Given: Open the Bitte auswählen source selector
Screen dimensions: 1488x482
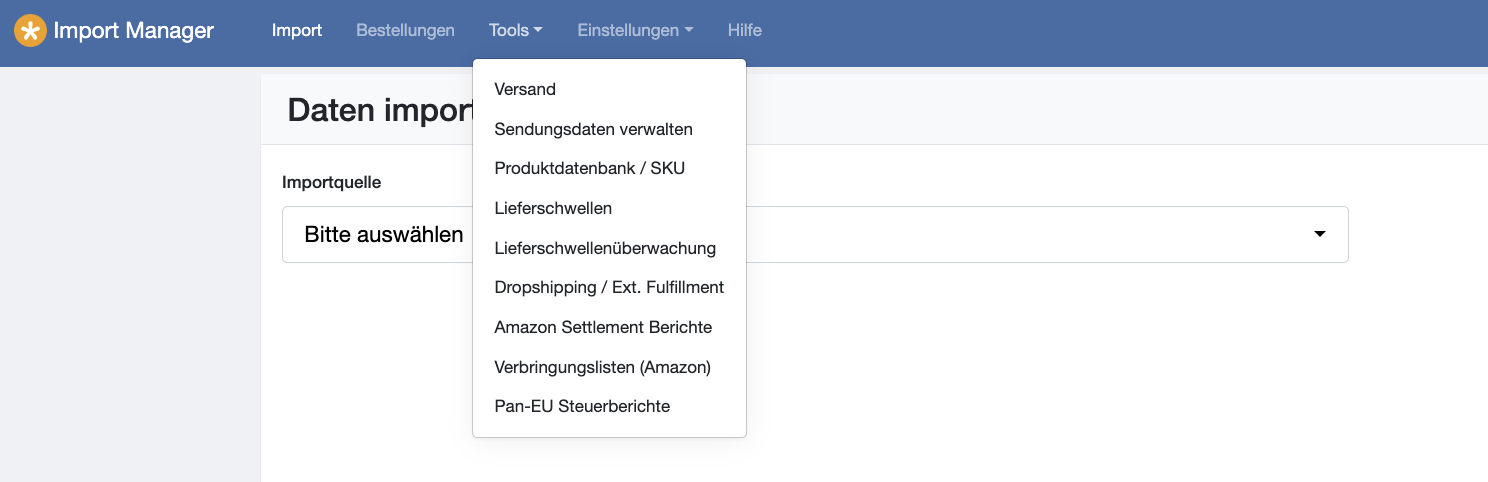Looking at the screenshot, I should (x=815, y=235).
